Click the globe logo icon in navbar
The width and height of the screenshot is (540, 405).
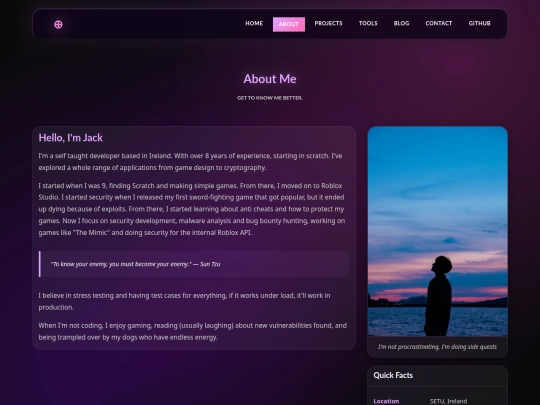(x=58, y=24)
